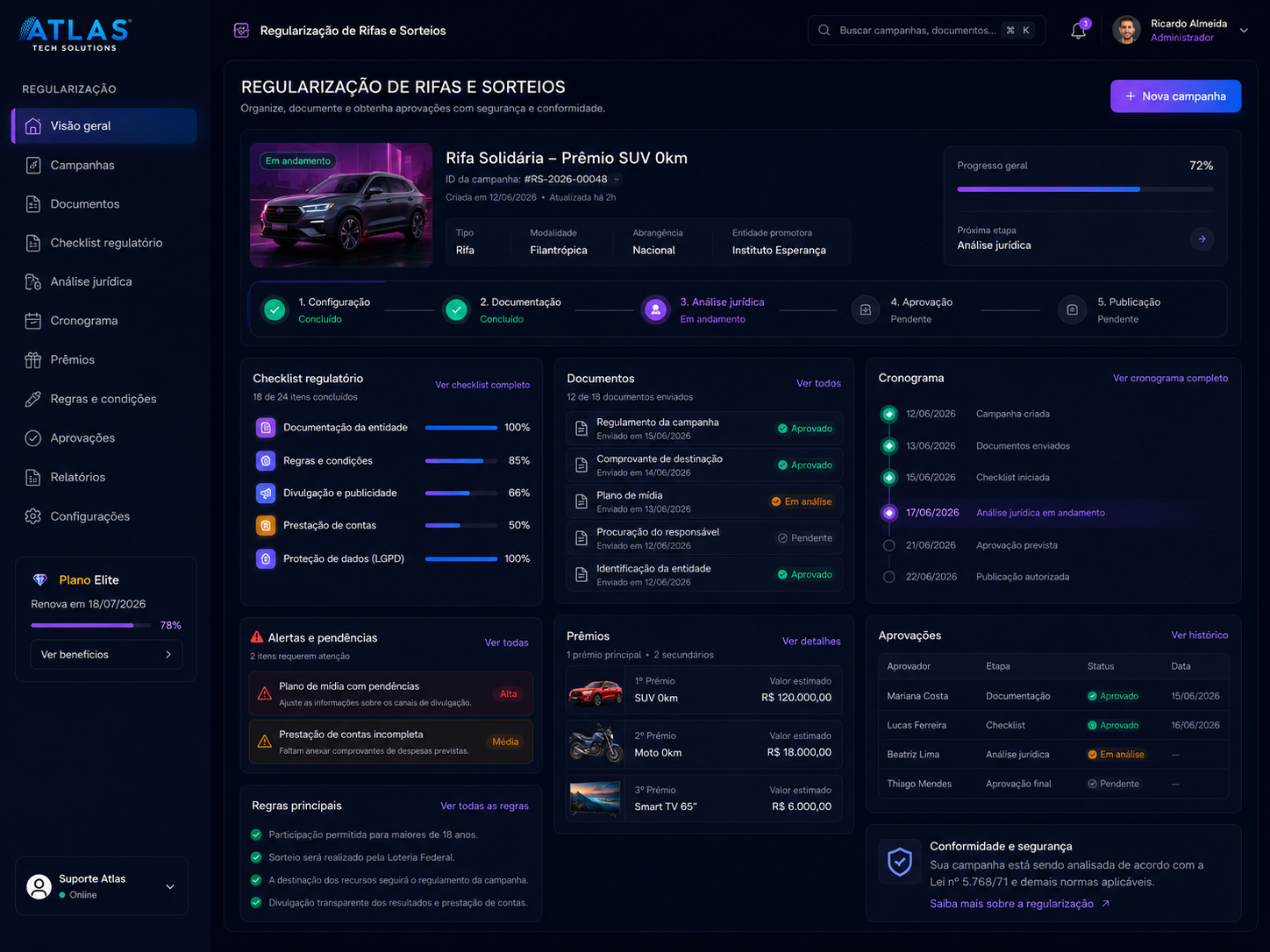Viewport: 1270px width, 952px height.
Task: Expand the Suporte Atlas dropdown chevron
Action: click(x=170, y=887)
